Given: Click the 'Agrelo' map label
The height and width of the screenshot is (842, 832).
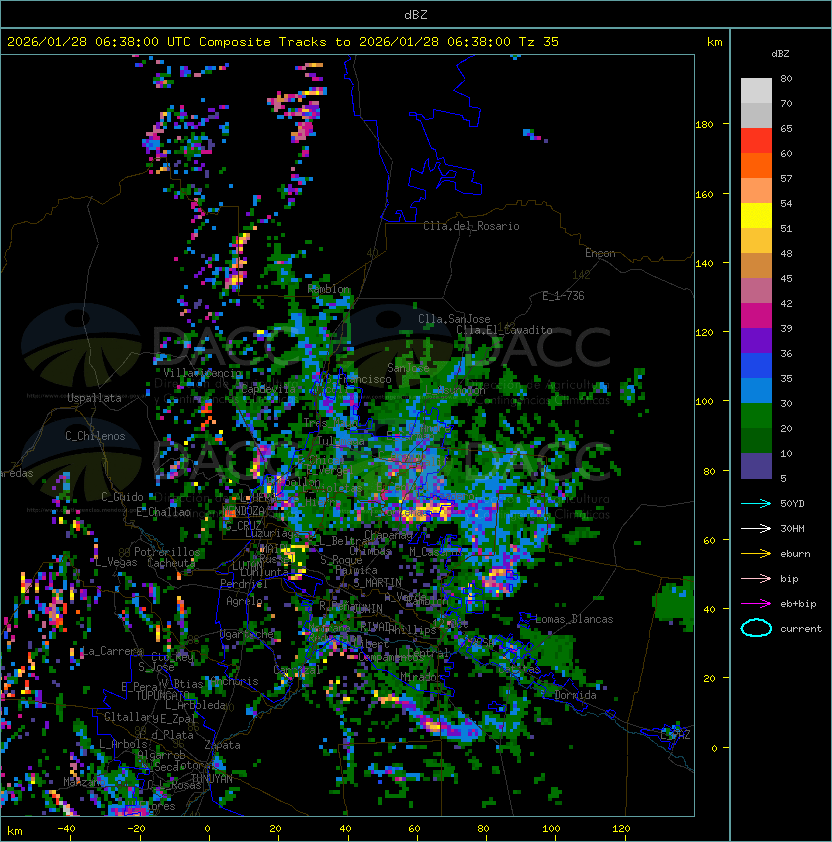Looking at the screenshot, I should coord(244,601).
